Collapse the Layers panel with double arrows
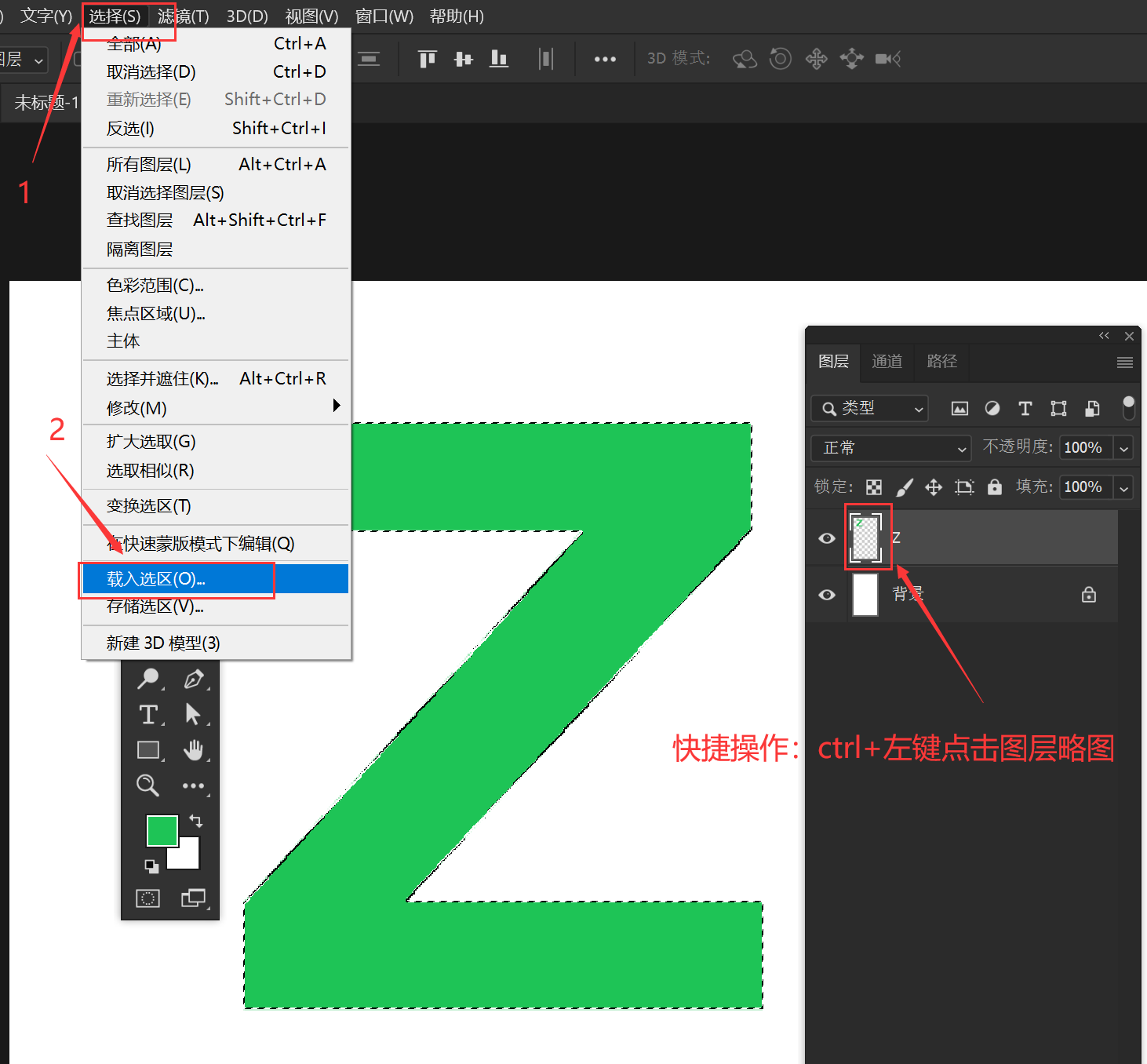This screenshot has height=1064, width=1147. click(x=1105, y=336)
